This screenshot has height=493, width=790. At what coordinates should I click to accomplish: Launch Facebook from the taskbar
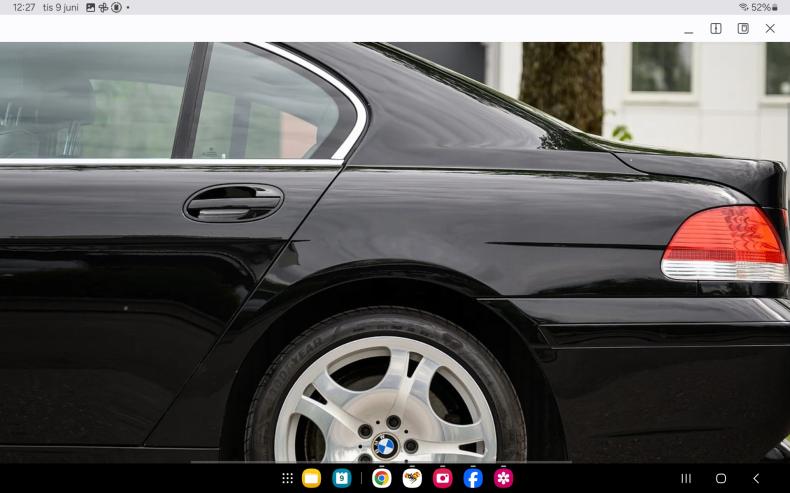coord(473,478)
